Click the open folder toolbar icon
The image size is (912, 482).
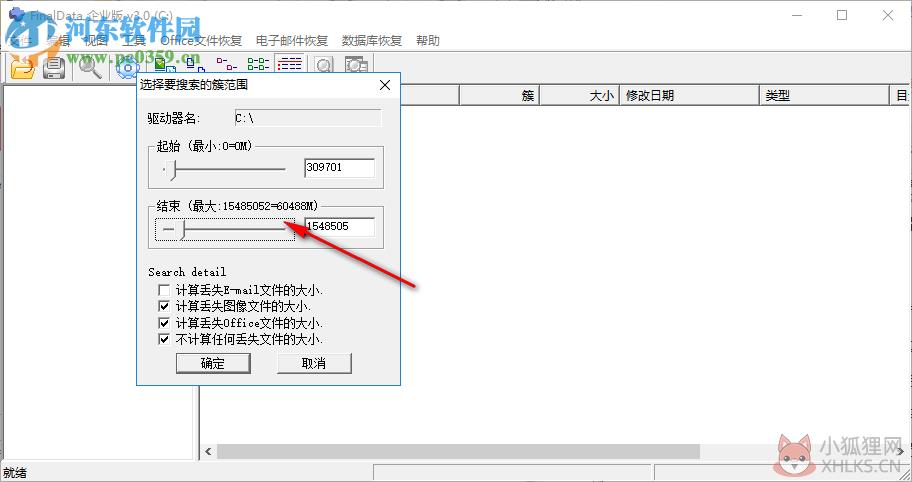point(23,67)
